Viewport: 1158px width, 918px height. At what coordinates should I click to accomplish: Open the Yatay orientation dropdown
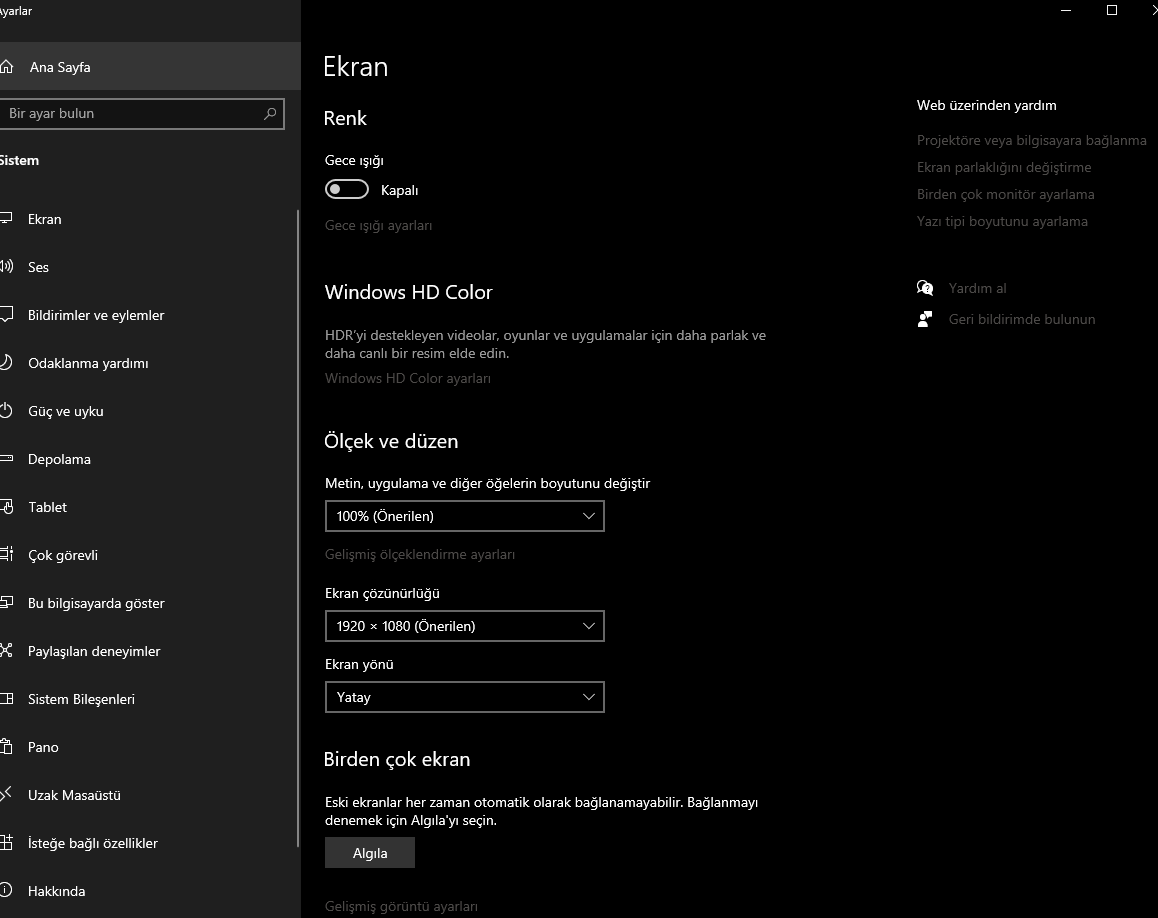(464, 697)
